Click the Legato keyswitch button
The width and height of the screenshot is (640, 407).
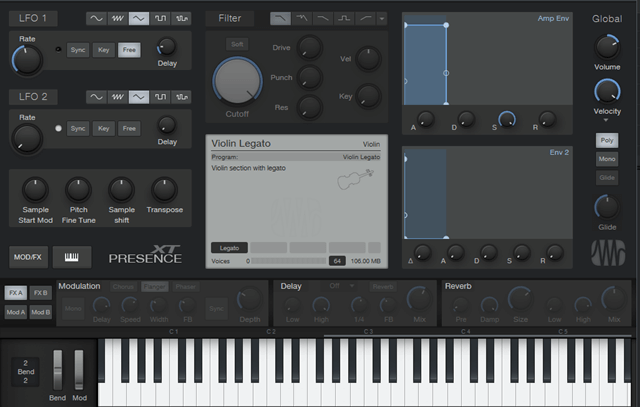click(229, 248)
